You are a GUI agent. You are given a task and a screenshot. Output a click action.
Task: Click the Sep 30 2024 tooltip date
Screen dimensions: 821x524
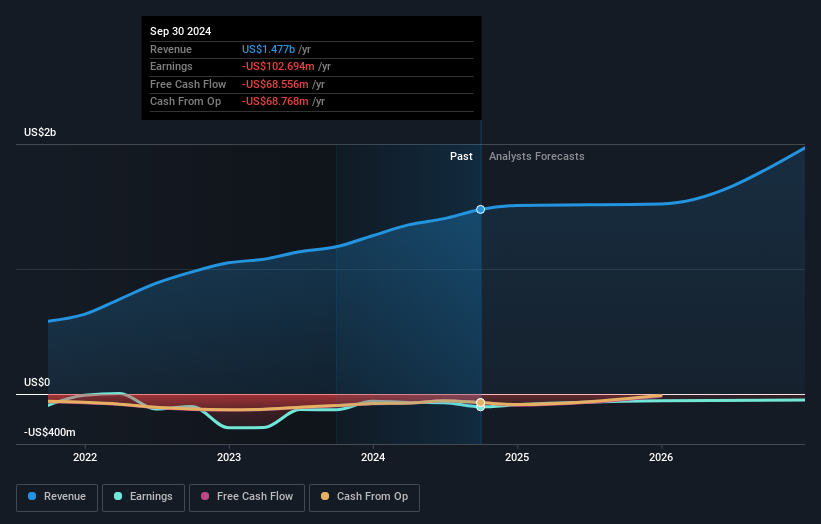pyautogui.click(x=181, y=31)
